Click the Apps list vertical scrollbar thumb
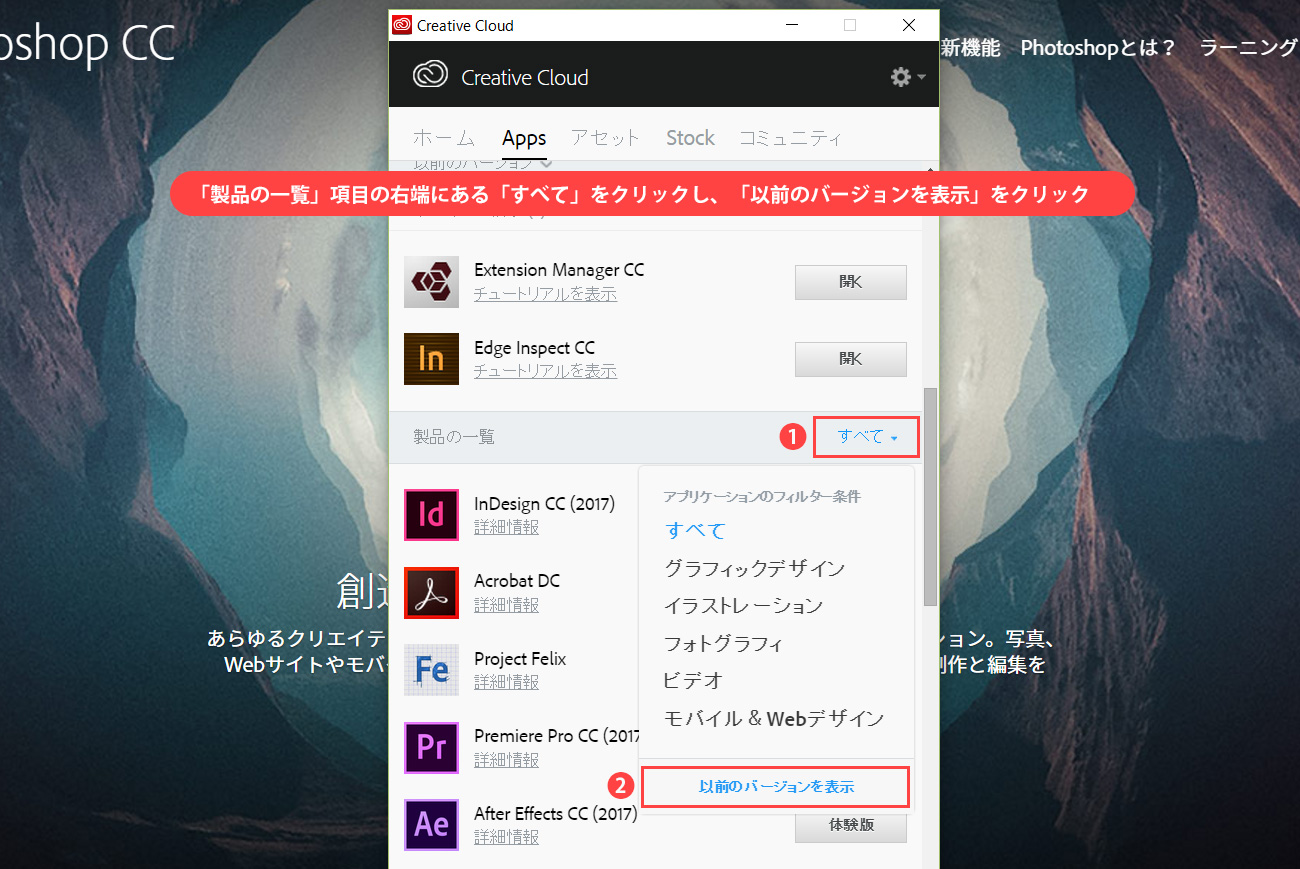The width and height of the screenshot is (1300, 869). (x=930, y=496)
